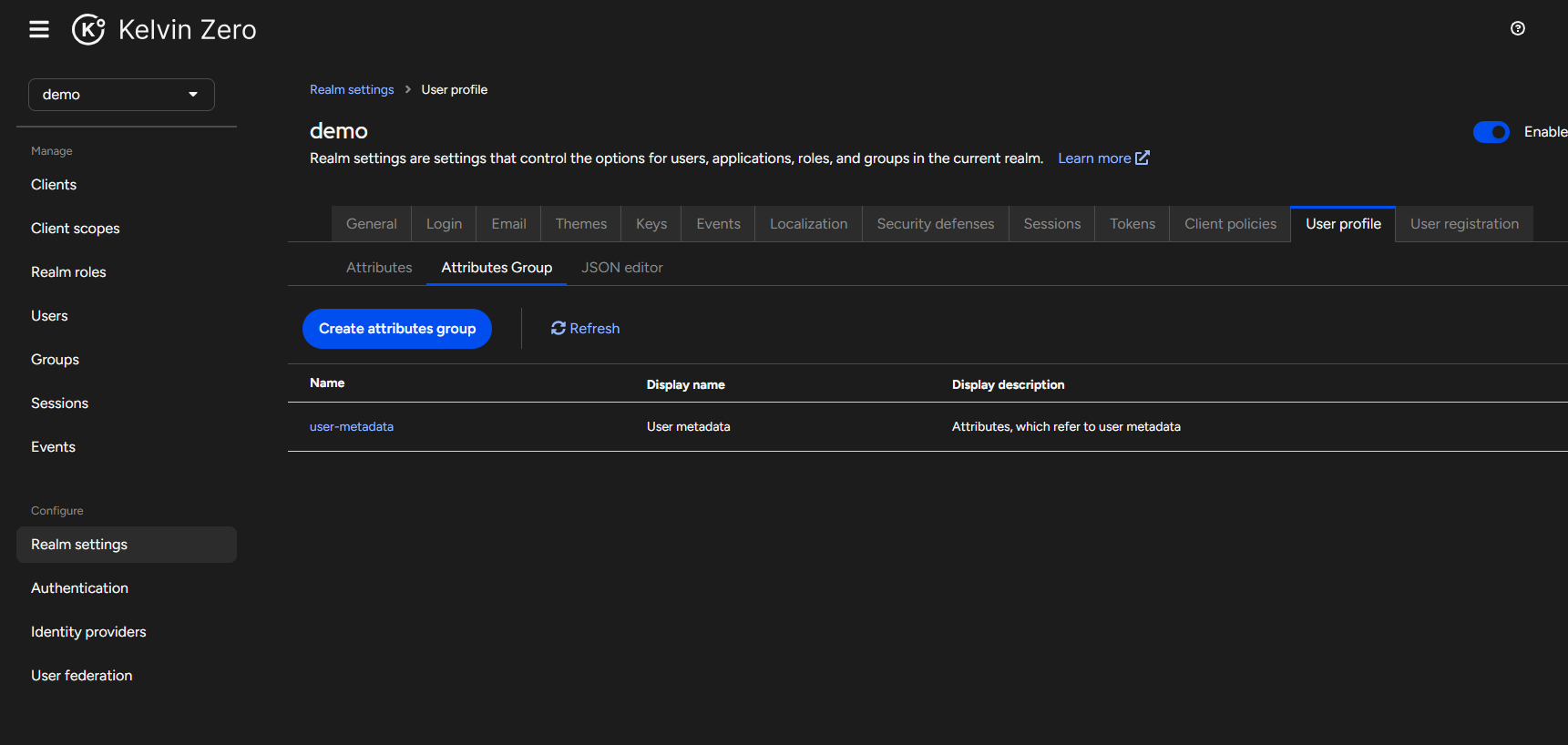Toggle the realm Enabled switch
Image resolution: width=1568 pixels, height=745 pixels.
tap(1491, 132)
